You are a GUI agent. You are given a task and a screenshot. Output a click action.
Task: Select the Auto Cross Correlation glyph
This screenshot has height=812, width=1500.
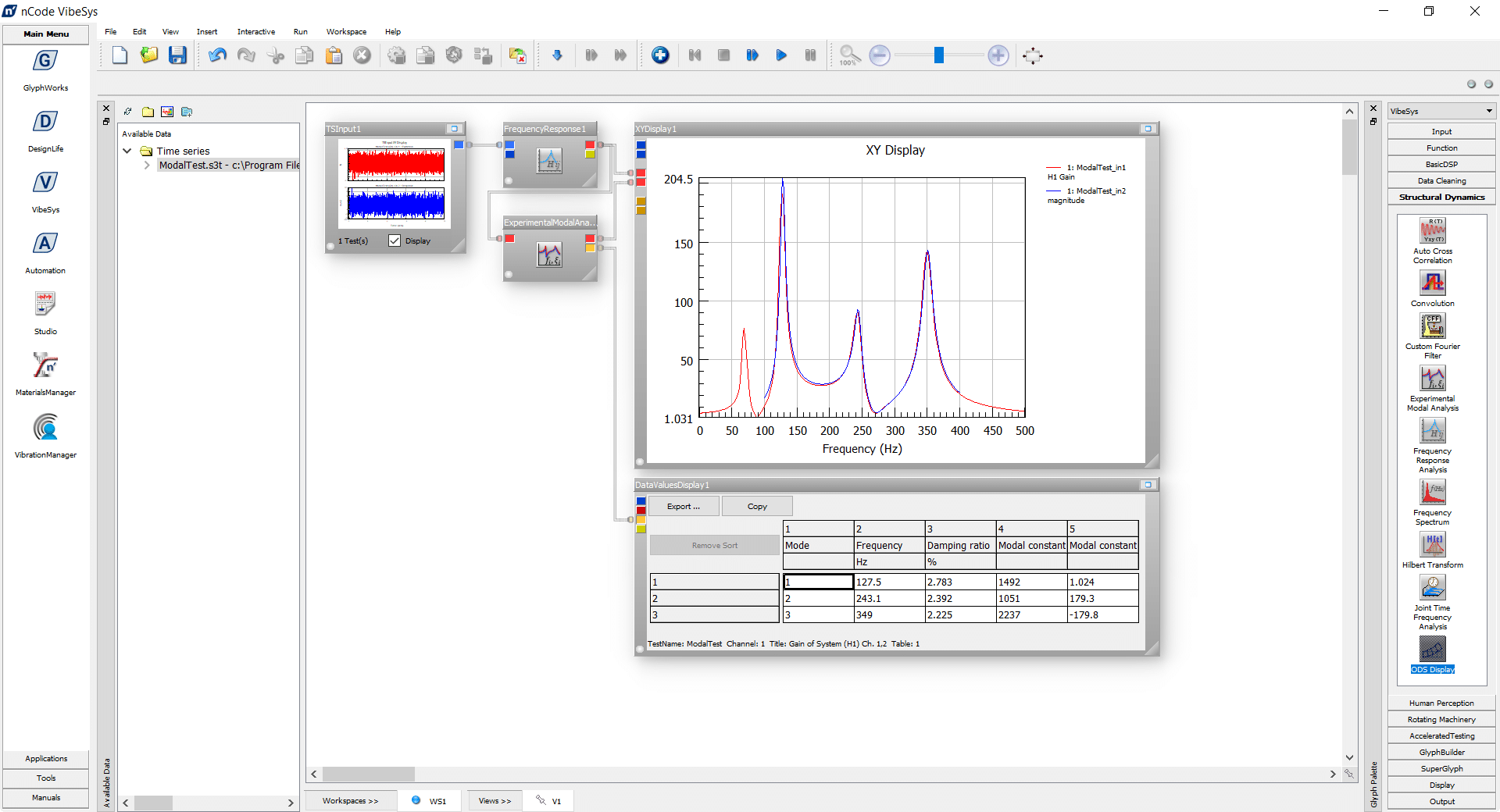[1432, 232]
